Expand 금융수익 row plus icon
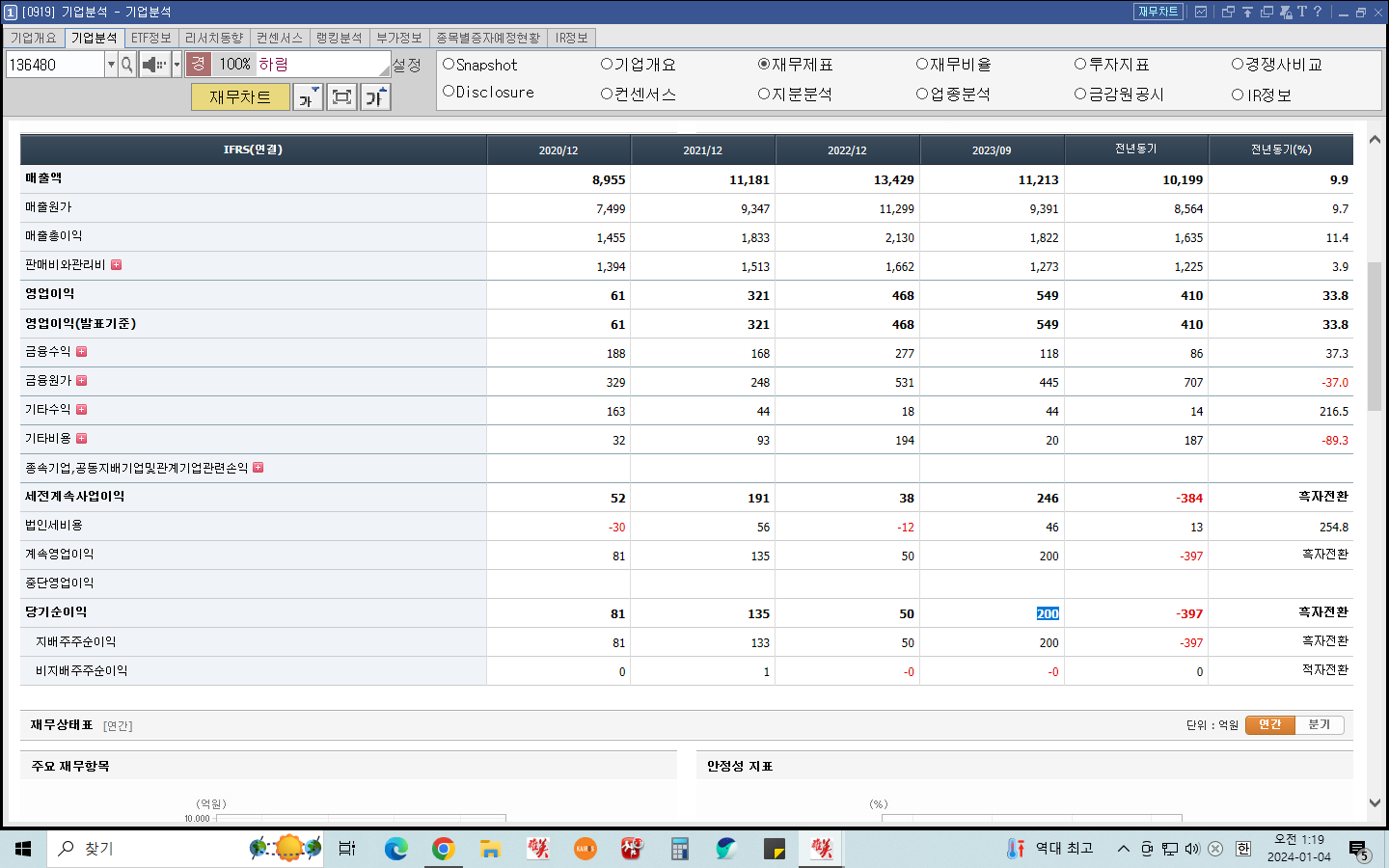Image resolution: width=1389 pixels, height=868 pixels. click(81, 351)
